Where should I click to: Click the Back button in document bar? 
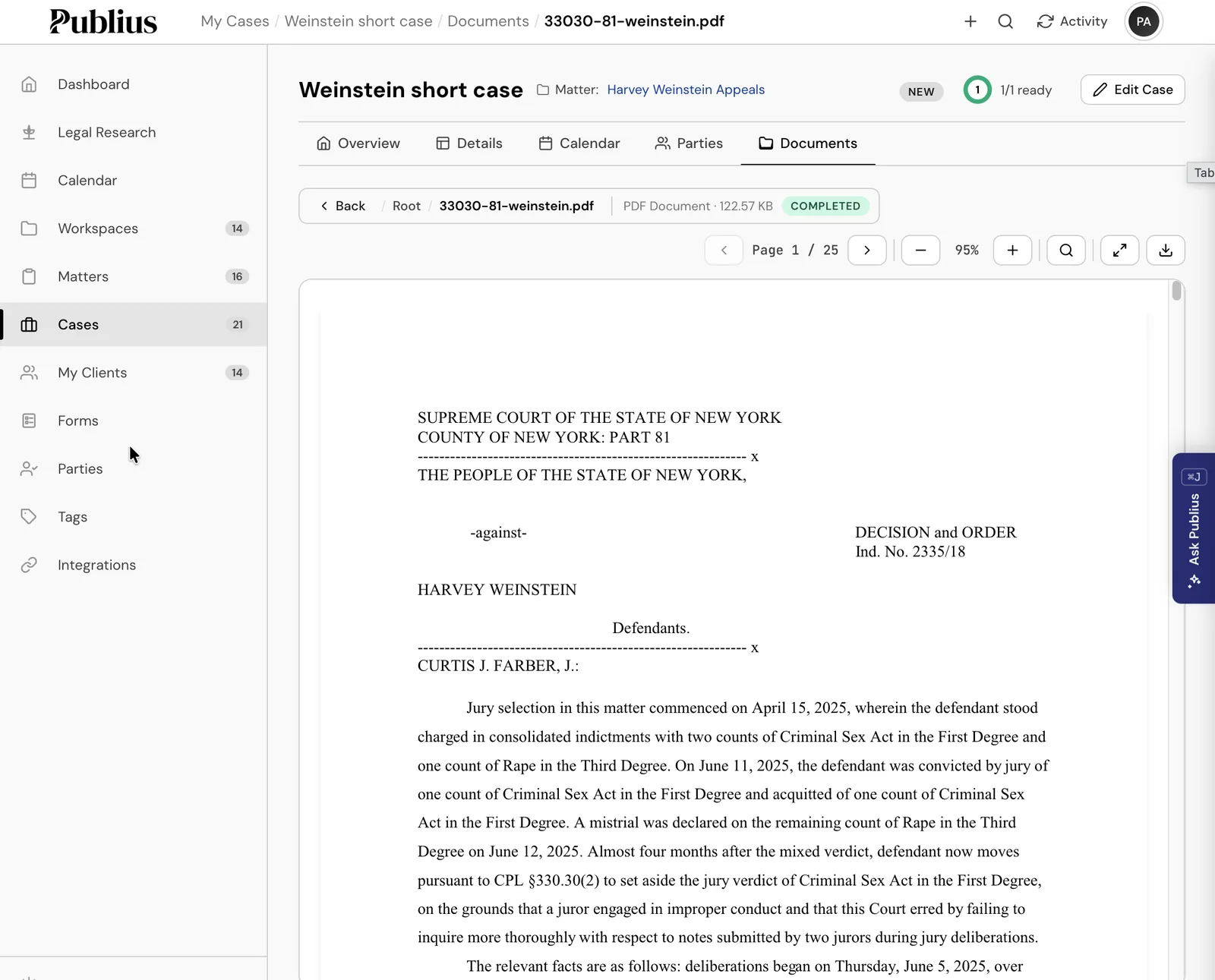click(x=342, y=206)
